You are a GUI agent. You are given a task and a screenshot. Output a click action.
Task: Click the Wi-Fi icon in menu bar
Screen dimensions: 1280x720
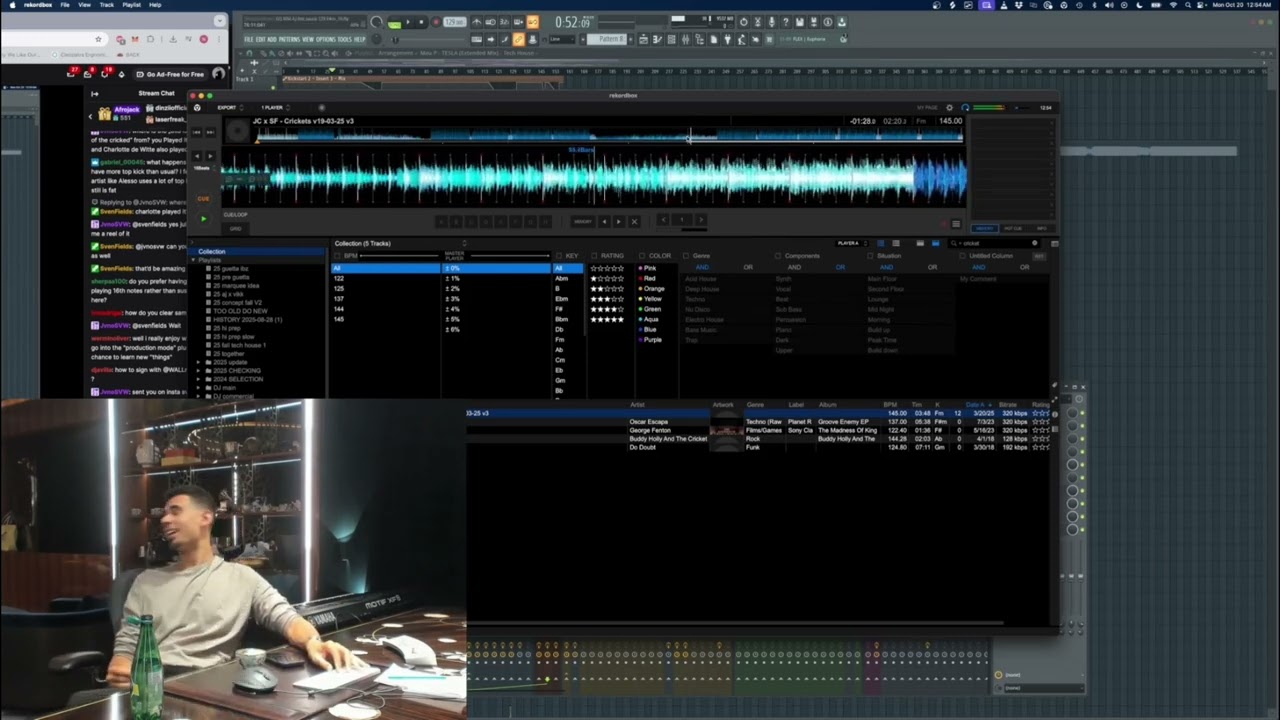[x=1173, y=5]
